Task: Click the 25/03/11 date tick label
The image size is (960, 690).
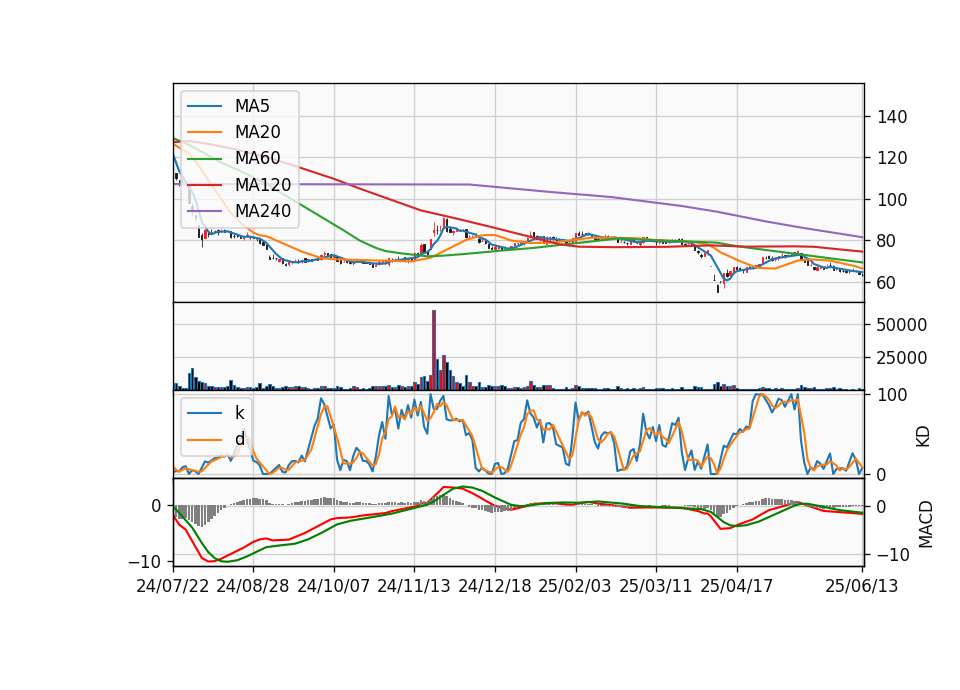Action: coord(656,586)
